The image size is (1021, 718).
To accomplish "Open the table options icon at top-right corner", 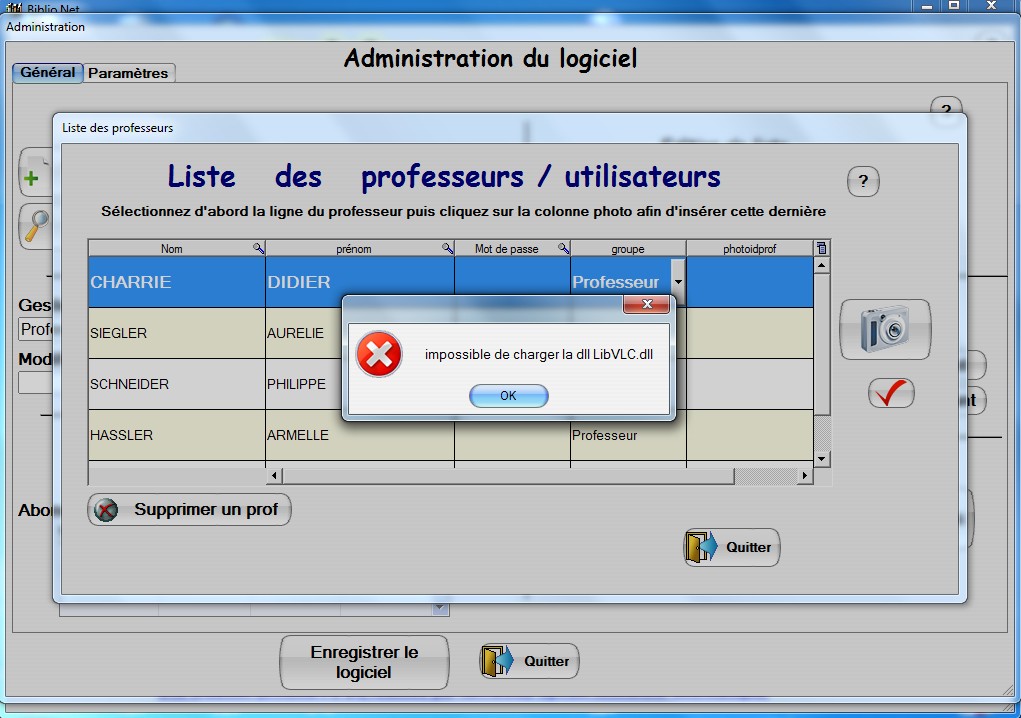I will coord(822,248).
